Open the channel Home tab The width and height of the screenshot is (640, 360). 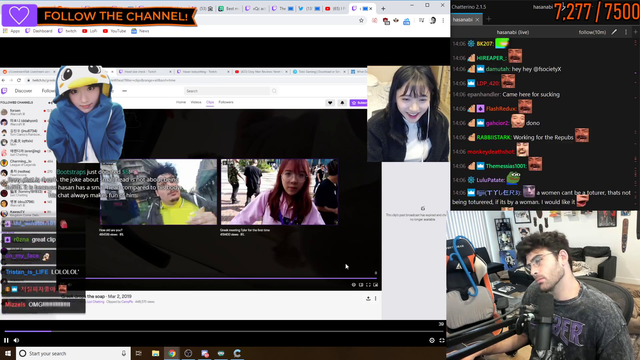[181, 102]
